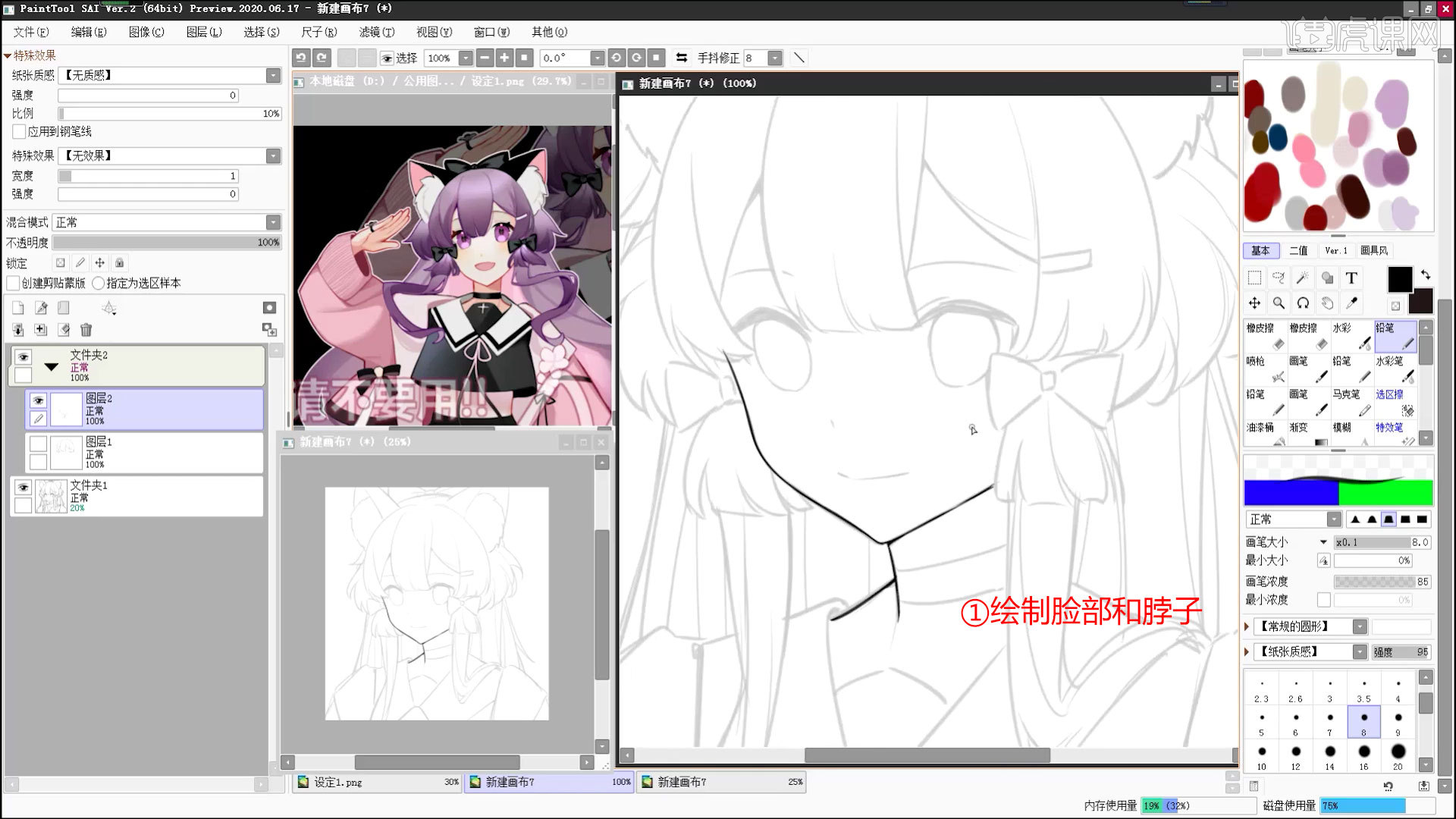Screen dimensions: 1456x819
Task: Toggle lock all padlock icon
Action: pyautogui.click(x=119, y=263)
